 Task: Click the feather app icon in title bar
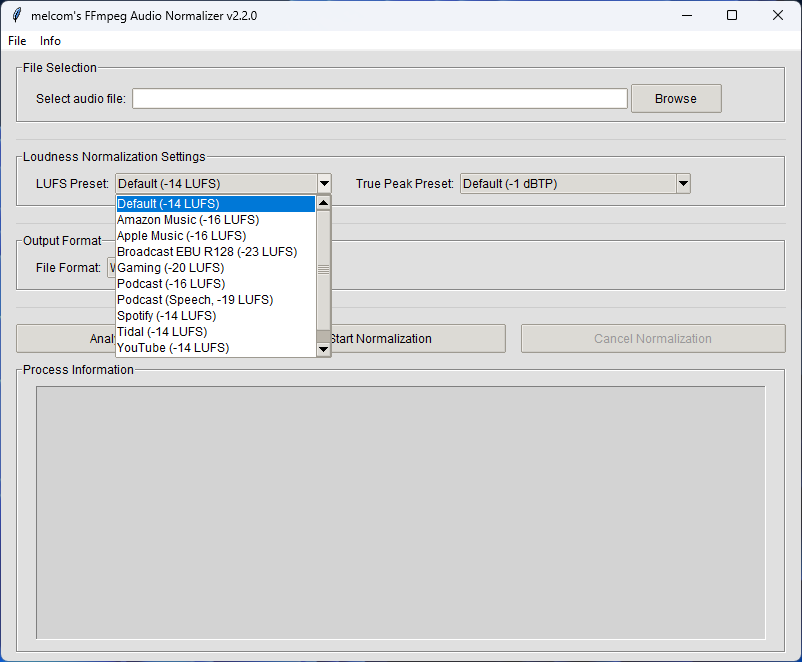point(16,15)
